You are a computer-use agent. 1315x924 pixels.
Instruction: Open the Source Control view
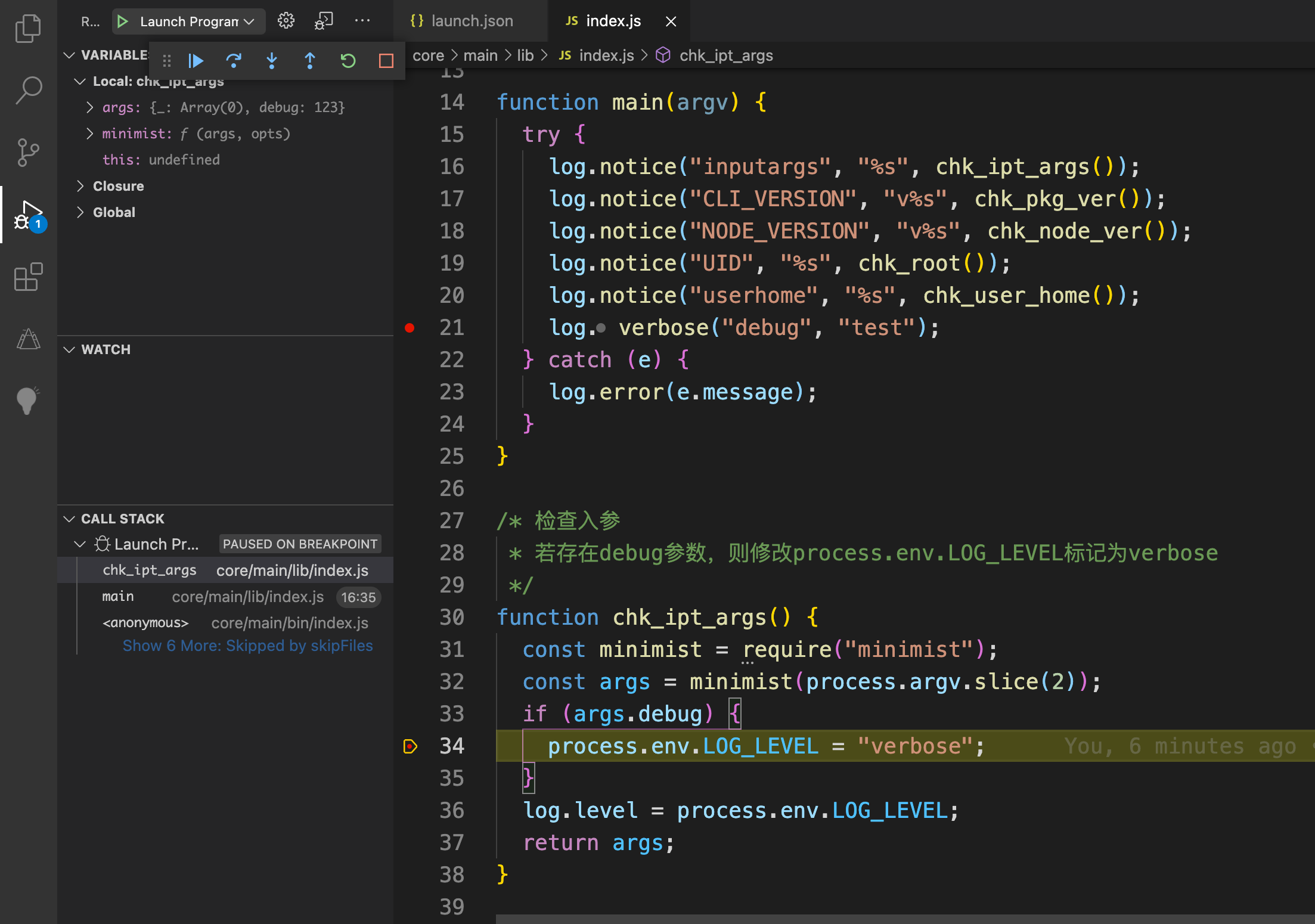[x=28, y=153]
